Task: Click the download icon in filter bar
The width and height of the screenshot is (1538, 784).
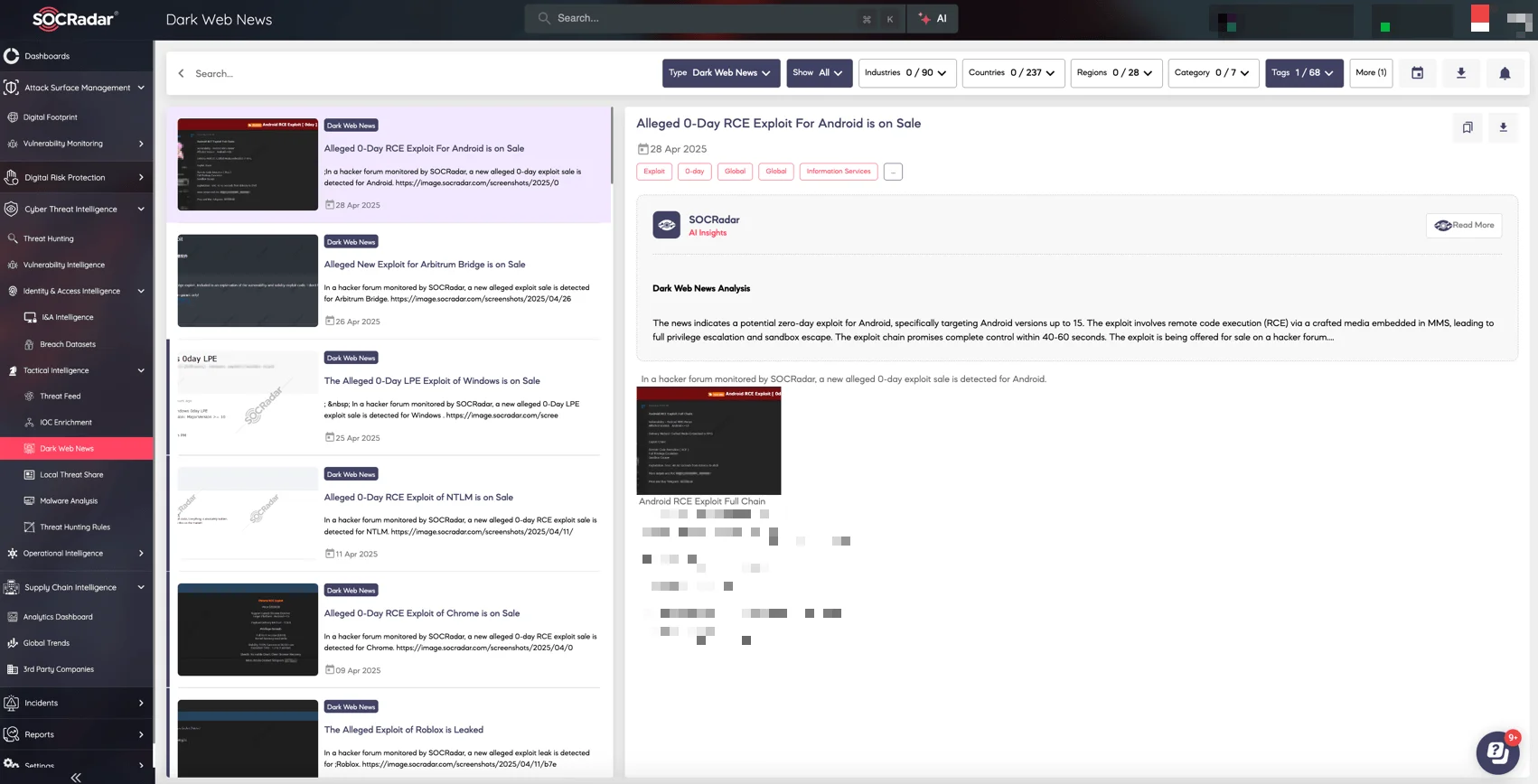Action: coord(1460,73)
